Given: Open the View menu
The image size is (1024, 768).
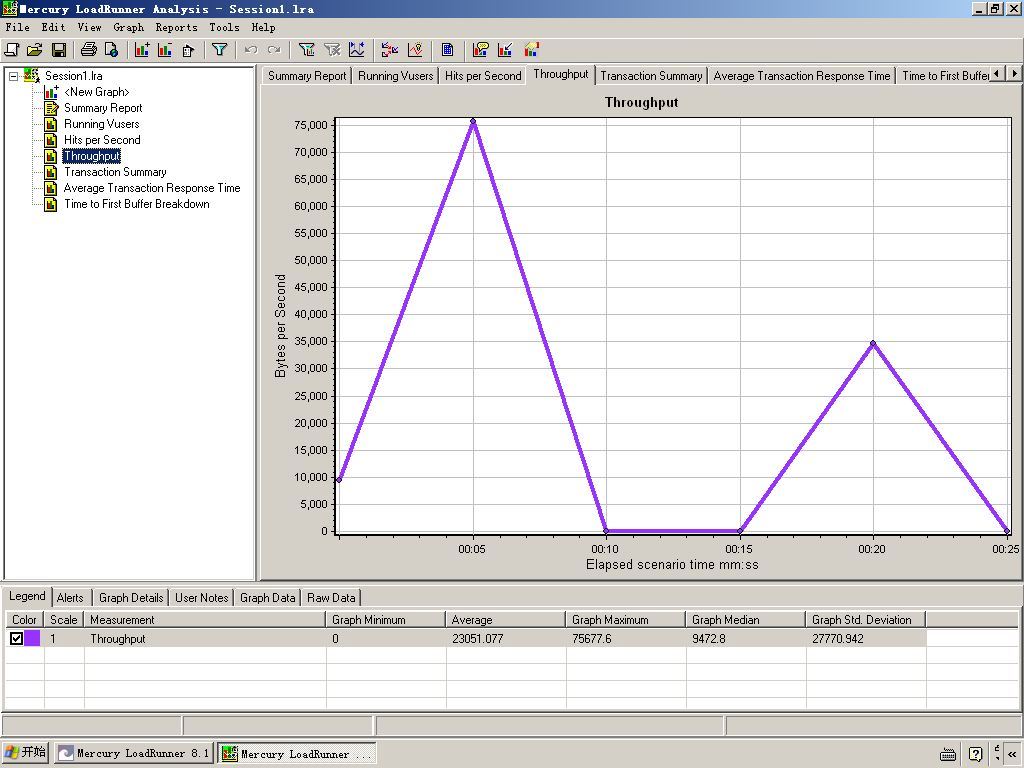Looking at the screenshot, I should click(x=89, y=27).
